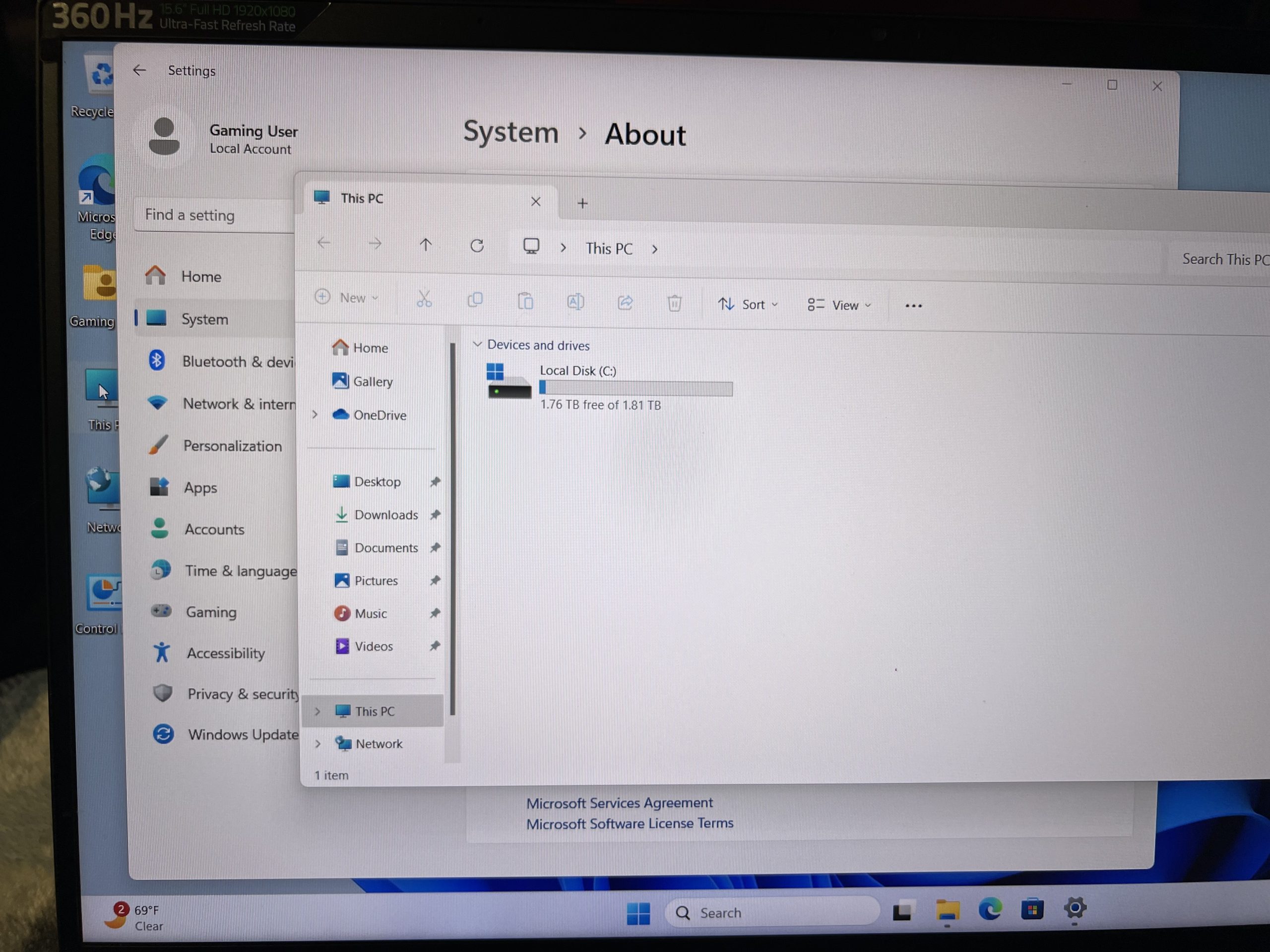The image size is (1270, 952).
Task: Click the Settings gear on the taskbar
Action: point(1074,908)
